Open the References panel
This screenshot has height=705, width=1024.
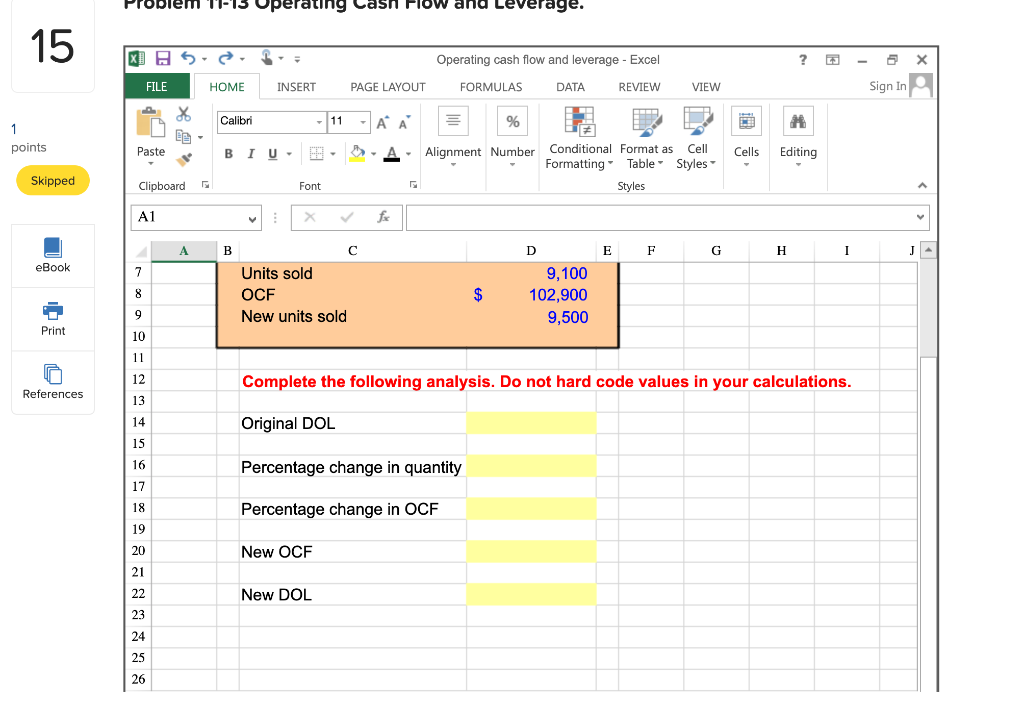point(52,383)
